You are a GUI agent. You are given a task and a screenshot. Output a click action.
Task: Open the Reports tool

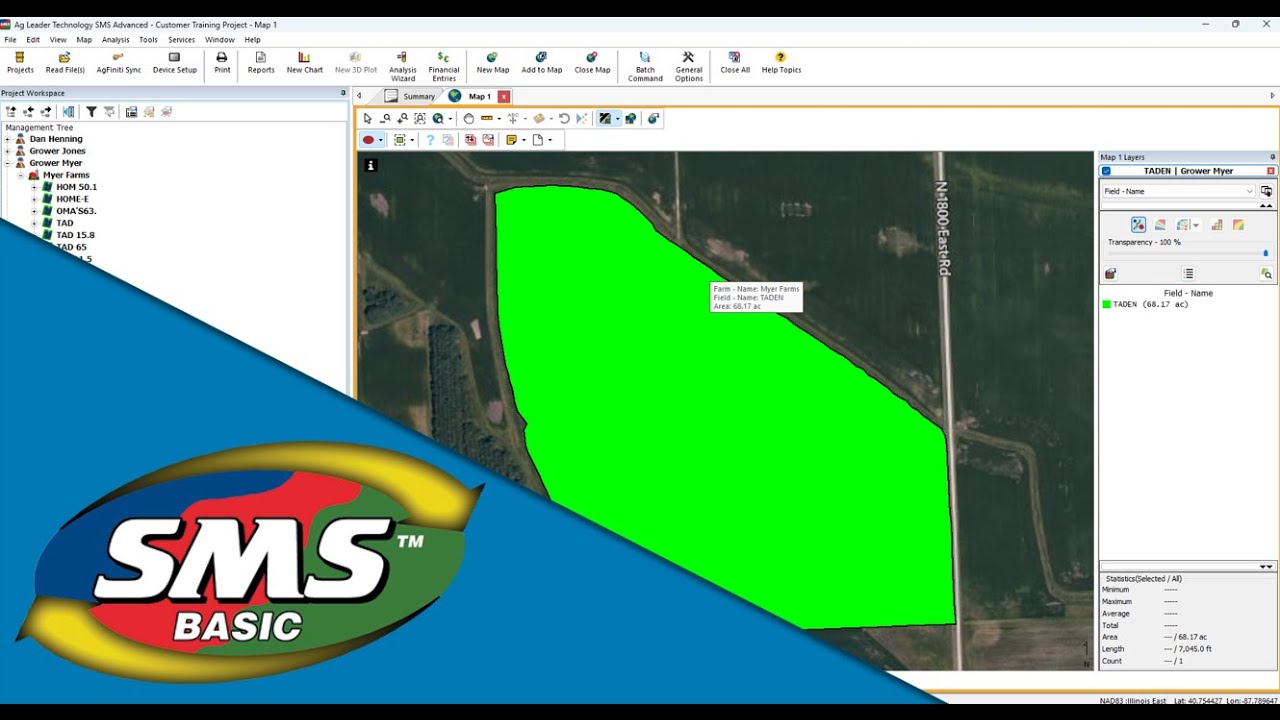pos(261,63)
